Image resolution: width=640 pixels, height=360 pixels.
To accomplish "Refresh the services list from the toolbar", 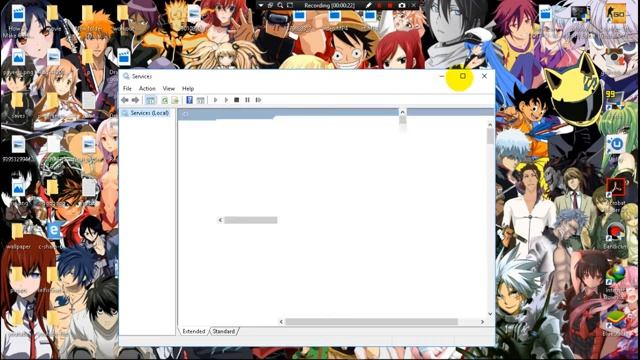I will [164, 100].
